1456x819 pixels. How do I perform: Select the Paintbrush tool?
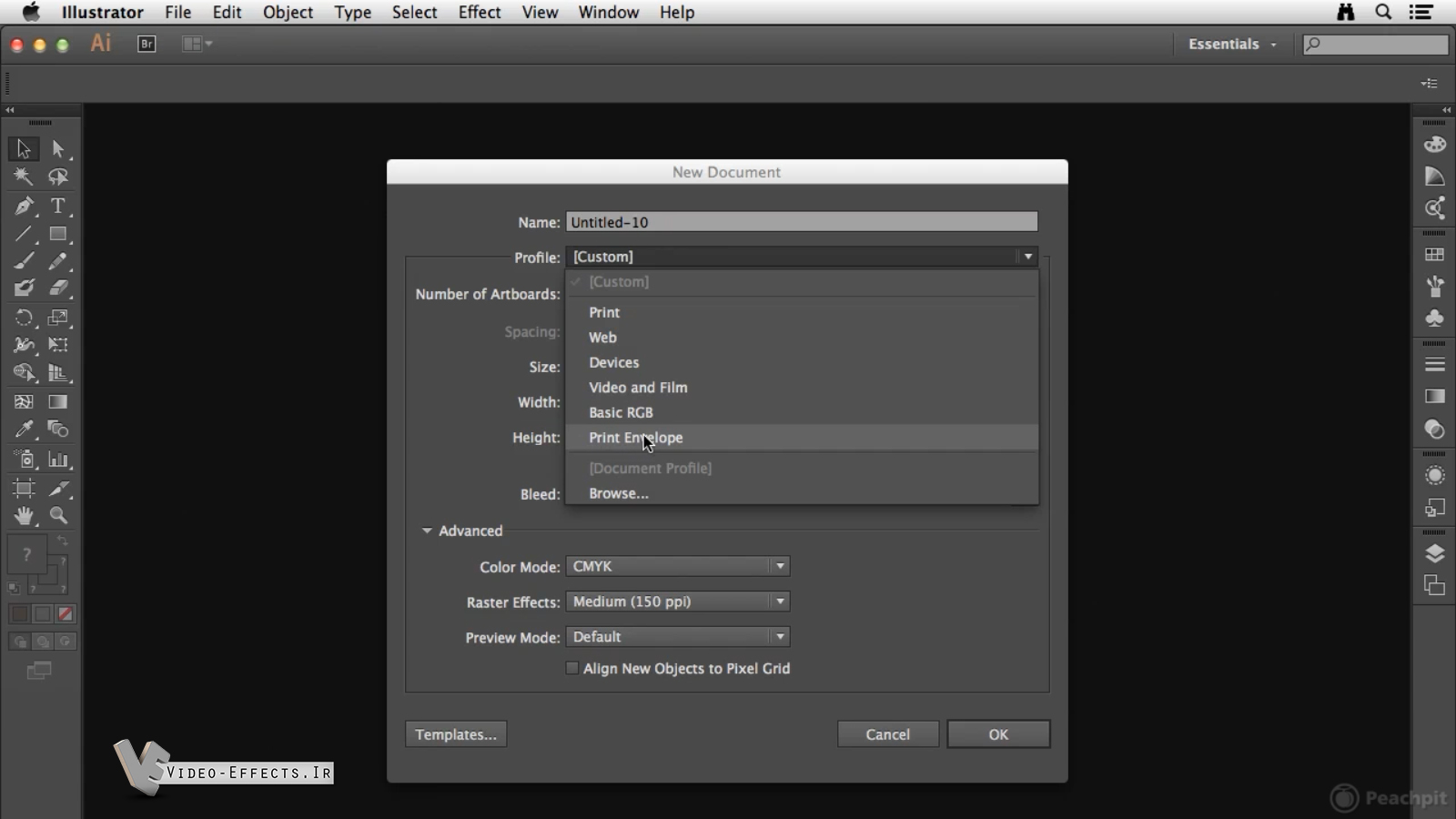24,261
